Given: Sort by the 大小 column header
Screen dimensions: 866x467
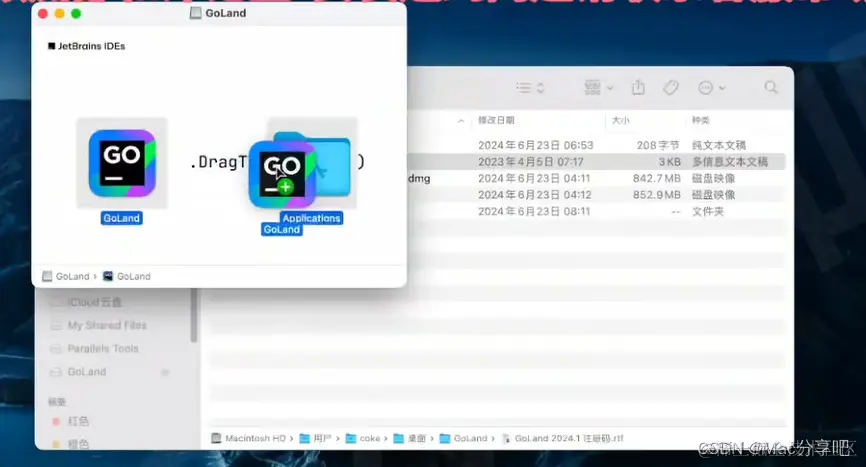Looking at the screenshot, I should click(620, 120).
